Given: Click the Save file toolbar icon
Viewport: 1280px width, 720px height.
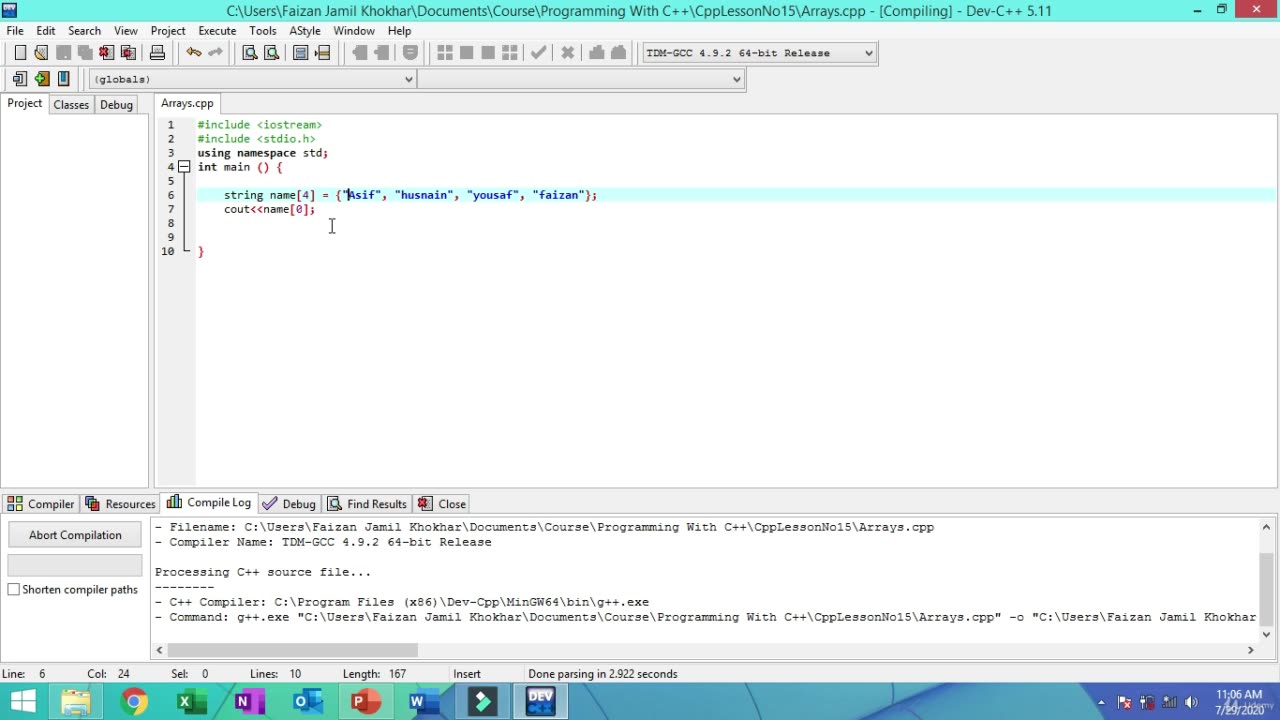Looking at the screenshot, I should (x=63, y=53).
